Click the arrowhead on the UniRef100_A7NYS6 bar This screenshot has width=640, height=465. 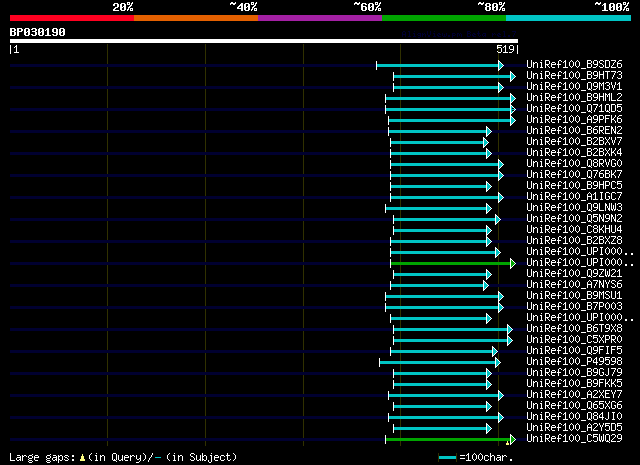pyautogui.click(x=486, y=286)
